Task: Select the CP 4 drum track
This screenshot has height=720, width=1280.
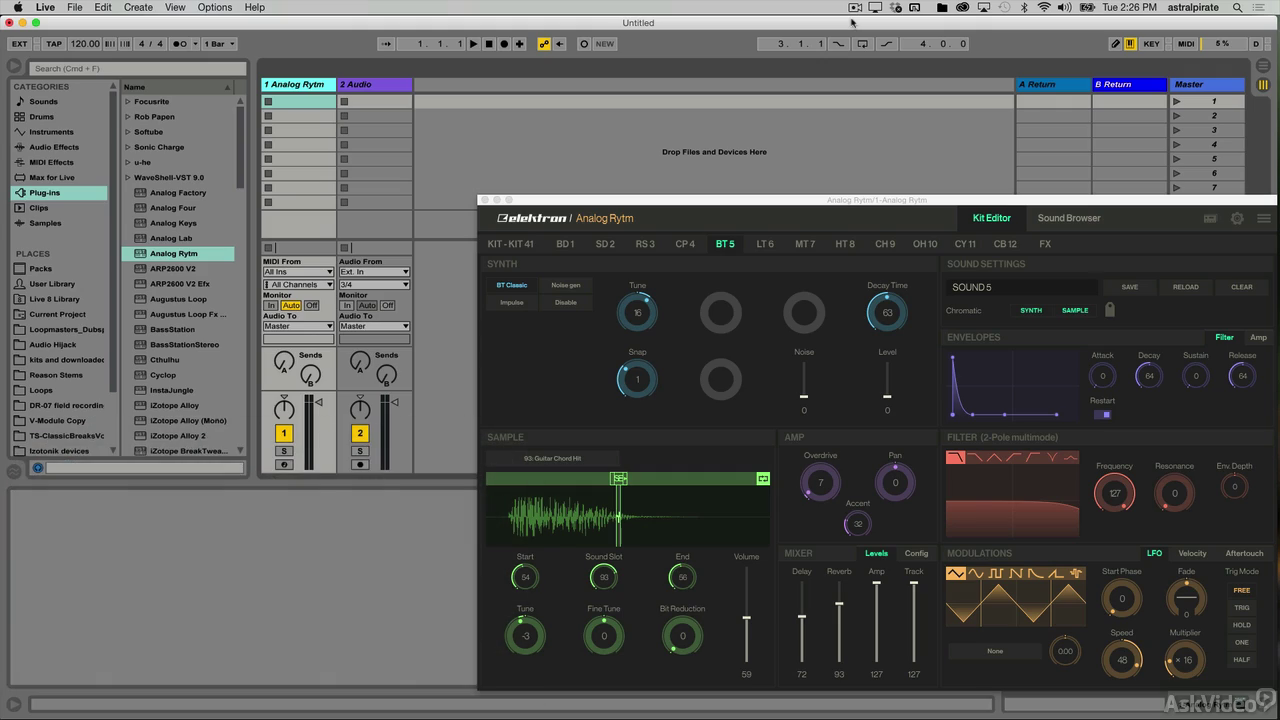Action: pyautogui.click(x=685, y=244)
